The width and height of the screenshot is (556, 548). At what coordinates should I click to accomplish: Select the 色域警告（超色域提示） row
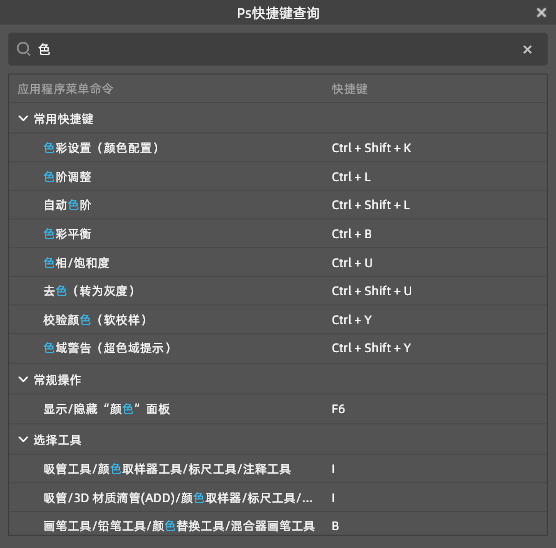tap(278, 348)
